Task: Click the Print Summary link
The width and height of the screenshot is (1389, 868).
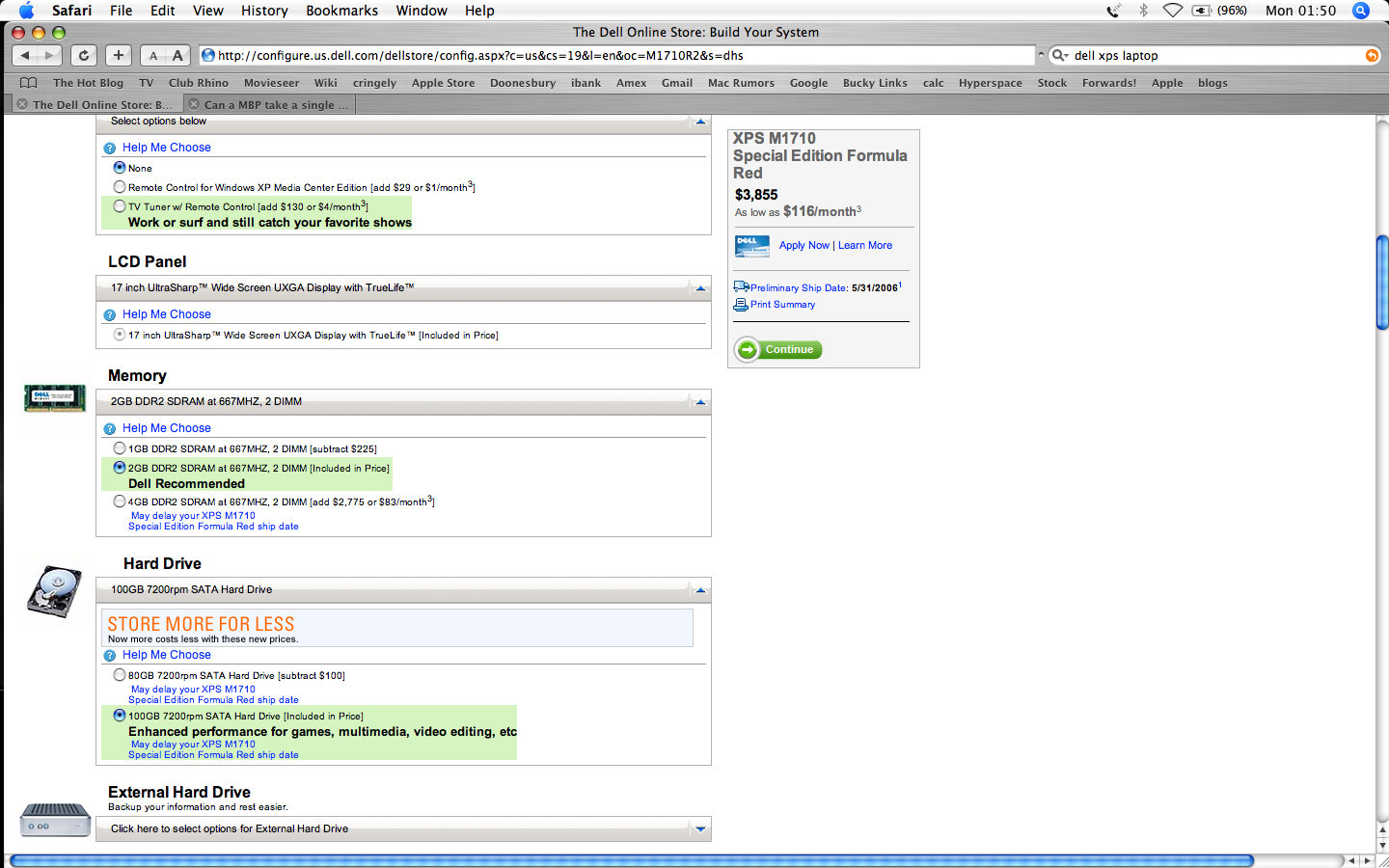Action: tap(782, 305)
